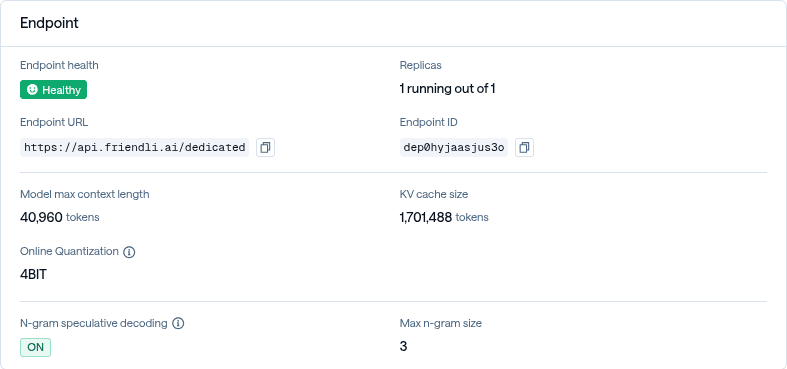Image resolution: width=787 pixels, height=369 pixels.
Task: Open the N-gram speculative decoding info icon
Action: [178, 323]
